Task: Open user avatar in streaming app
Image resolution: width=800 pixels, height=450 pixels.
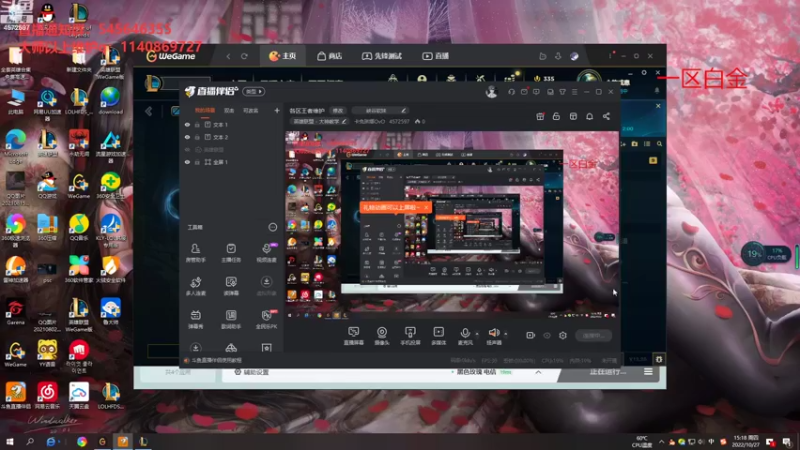Action: 491,92
